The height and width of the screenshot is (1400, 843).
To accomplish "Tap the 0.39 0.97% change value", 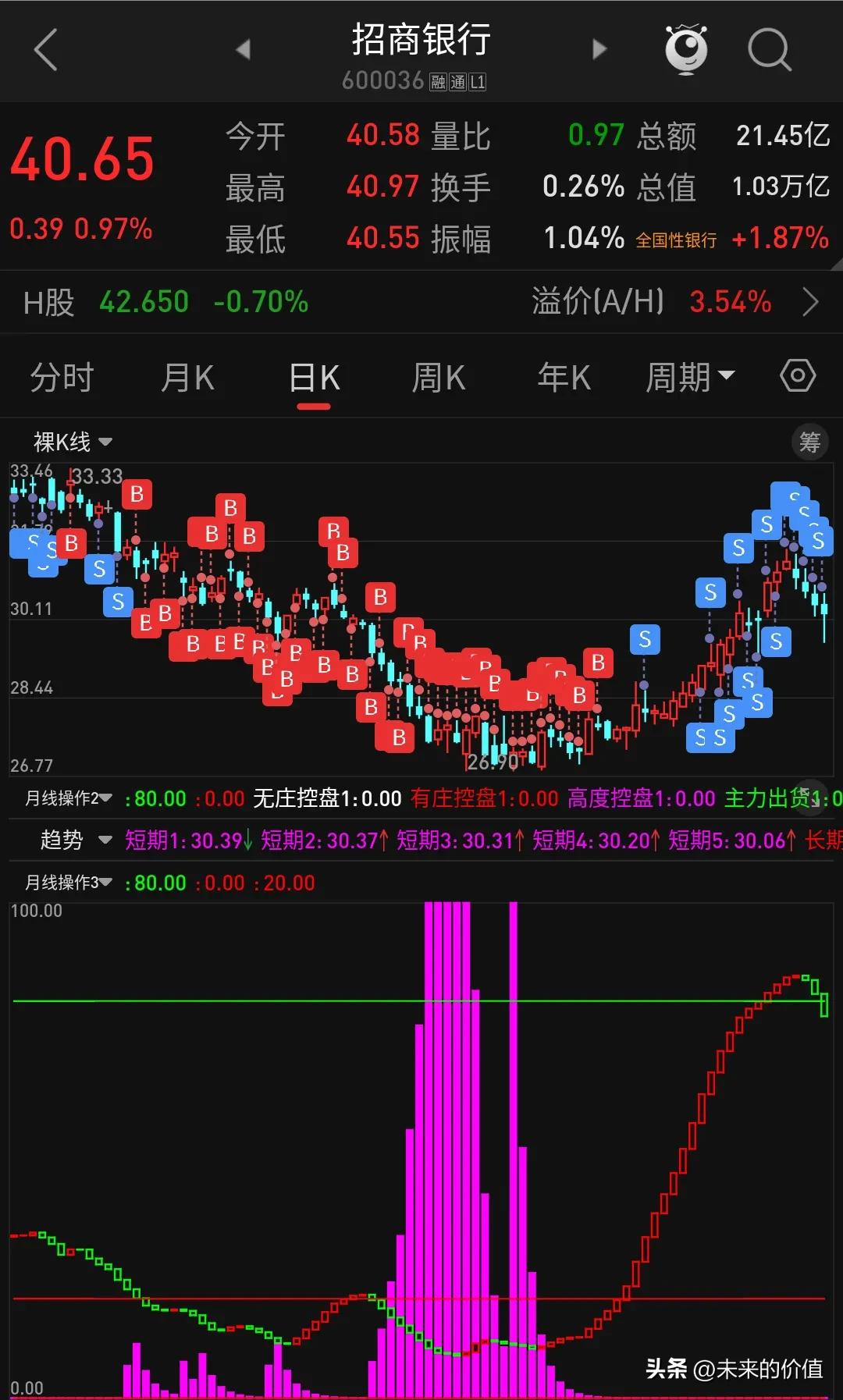I will pos(81,229).
